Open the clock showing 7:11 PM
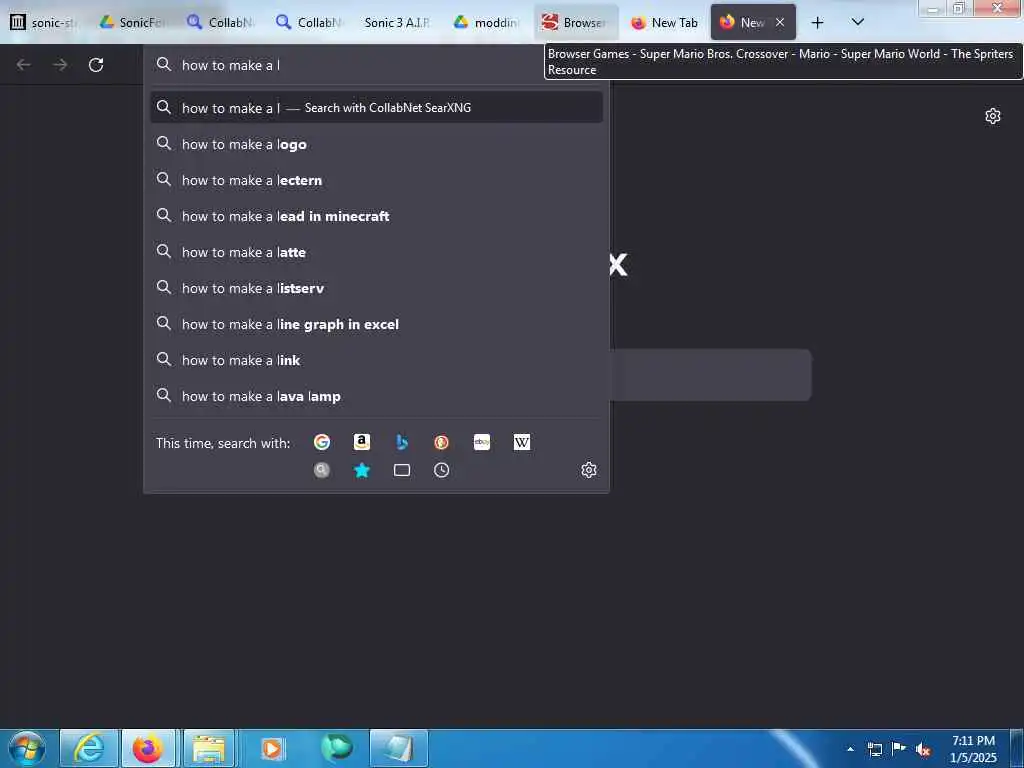 click(973, 749)
